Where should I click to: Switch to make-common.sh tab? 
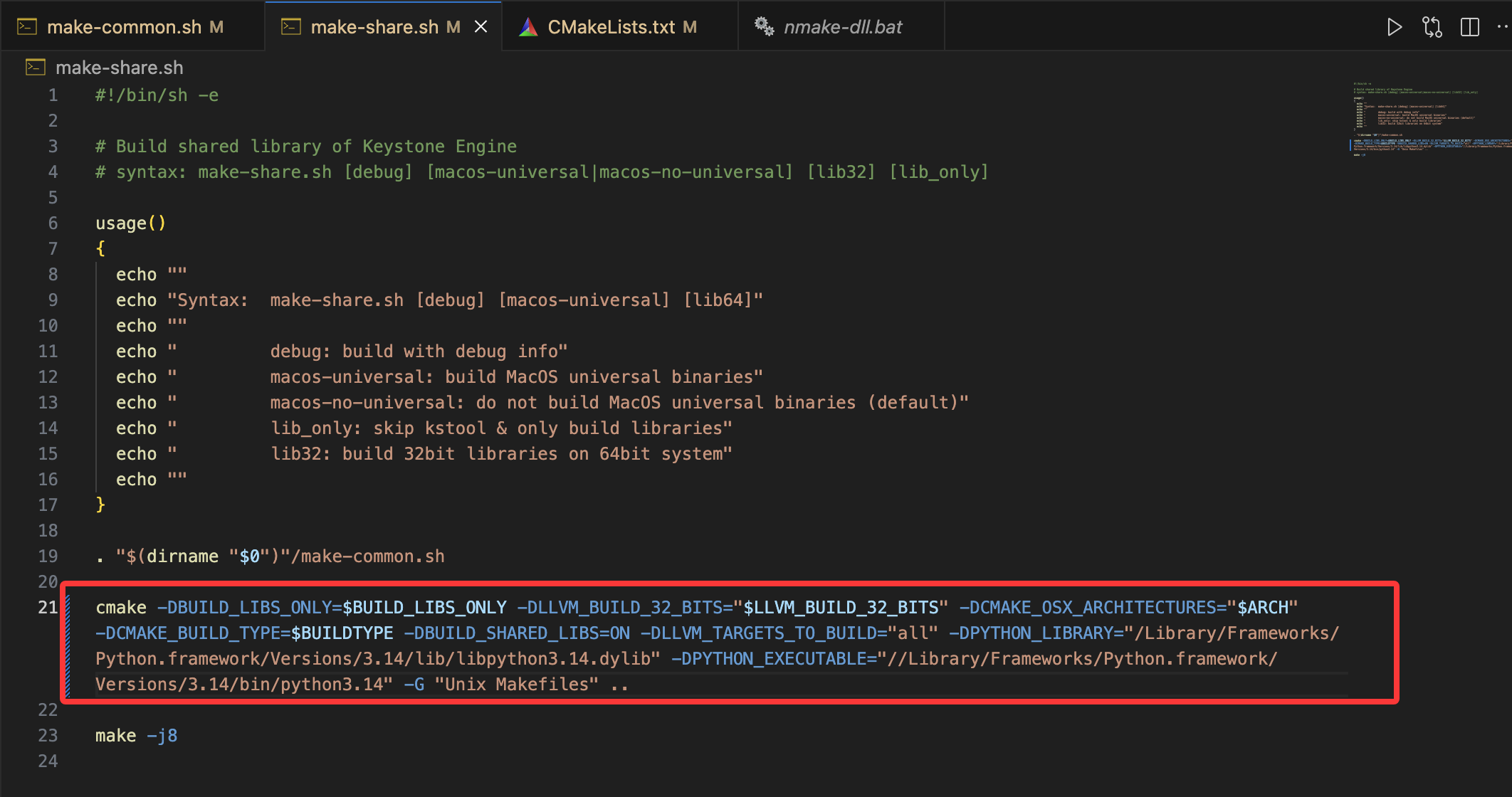point(125,27)
